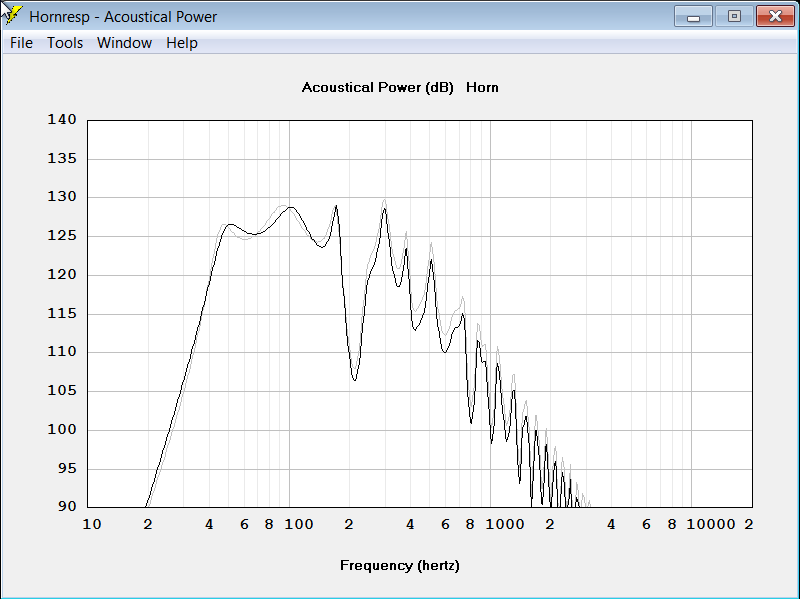Click the 100 y-axis value label
The image size is (800, 599).
62,430
